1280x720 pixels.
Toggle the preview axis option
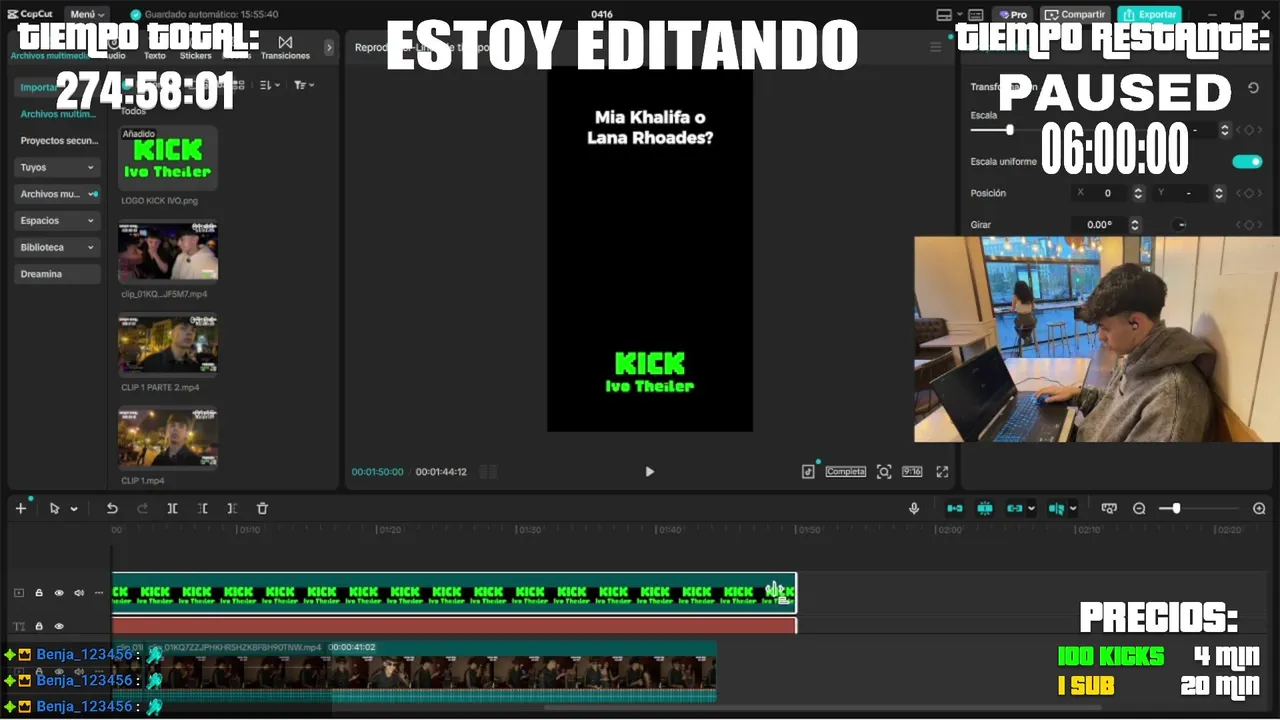(1057, 508)
